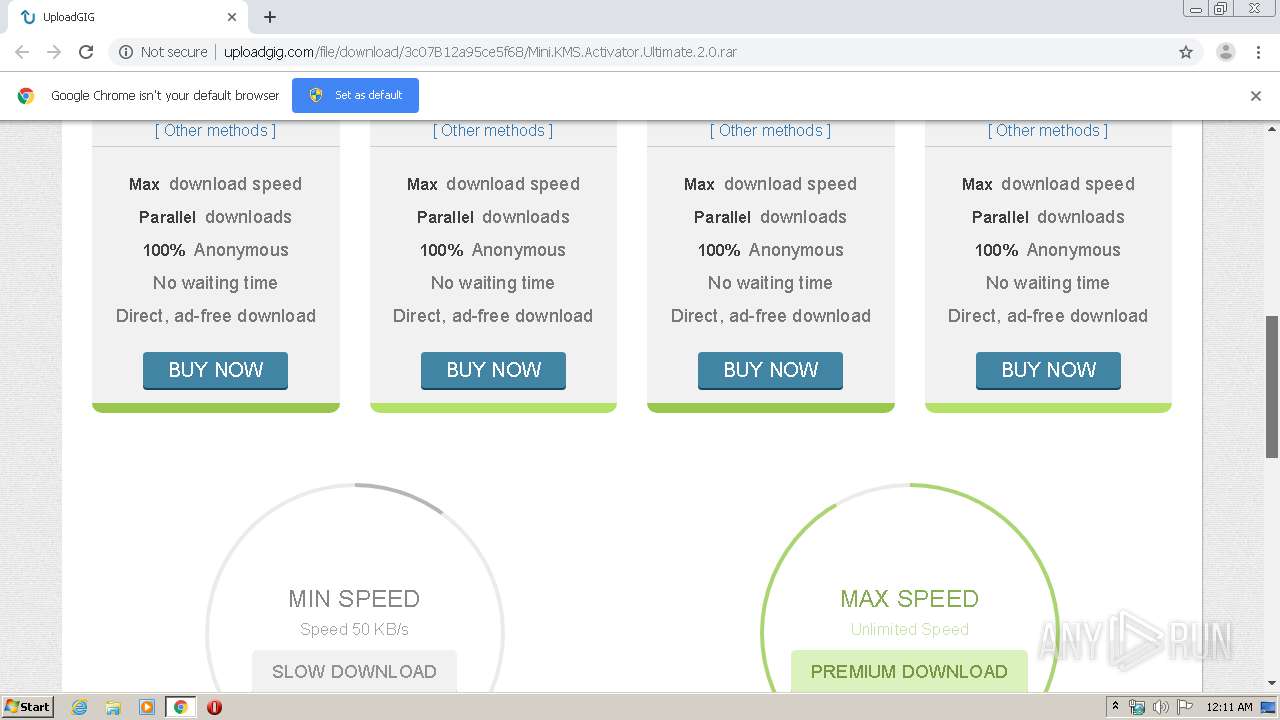
Task: Click Direct, ad-free download in first plan
Action: pyautogui.click(x=215, y=316)
